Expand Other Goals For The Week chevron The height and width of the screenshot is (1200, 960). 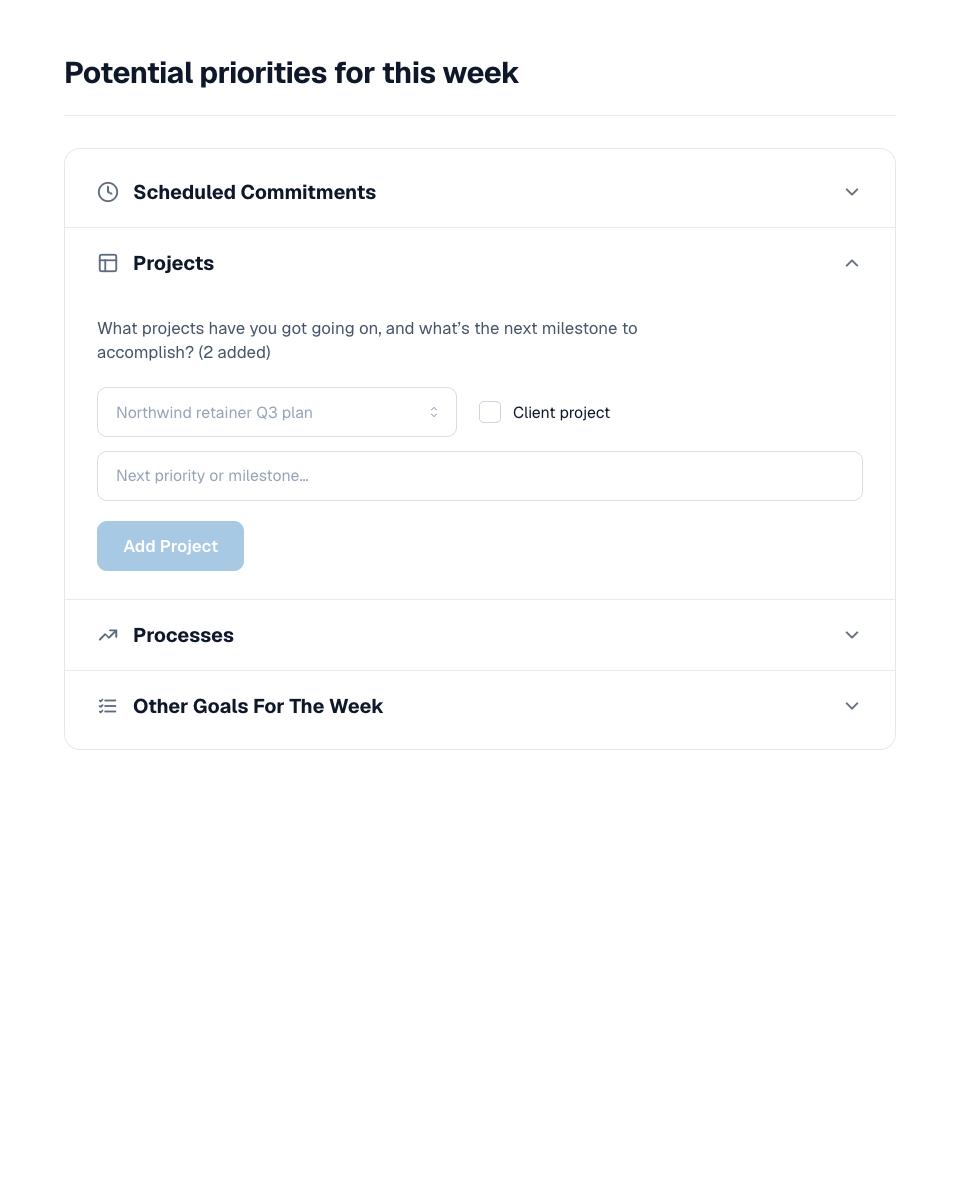(x=852, y=706)
